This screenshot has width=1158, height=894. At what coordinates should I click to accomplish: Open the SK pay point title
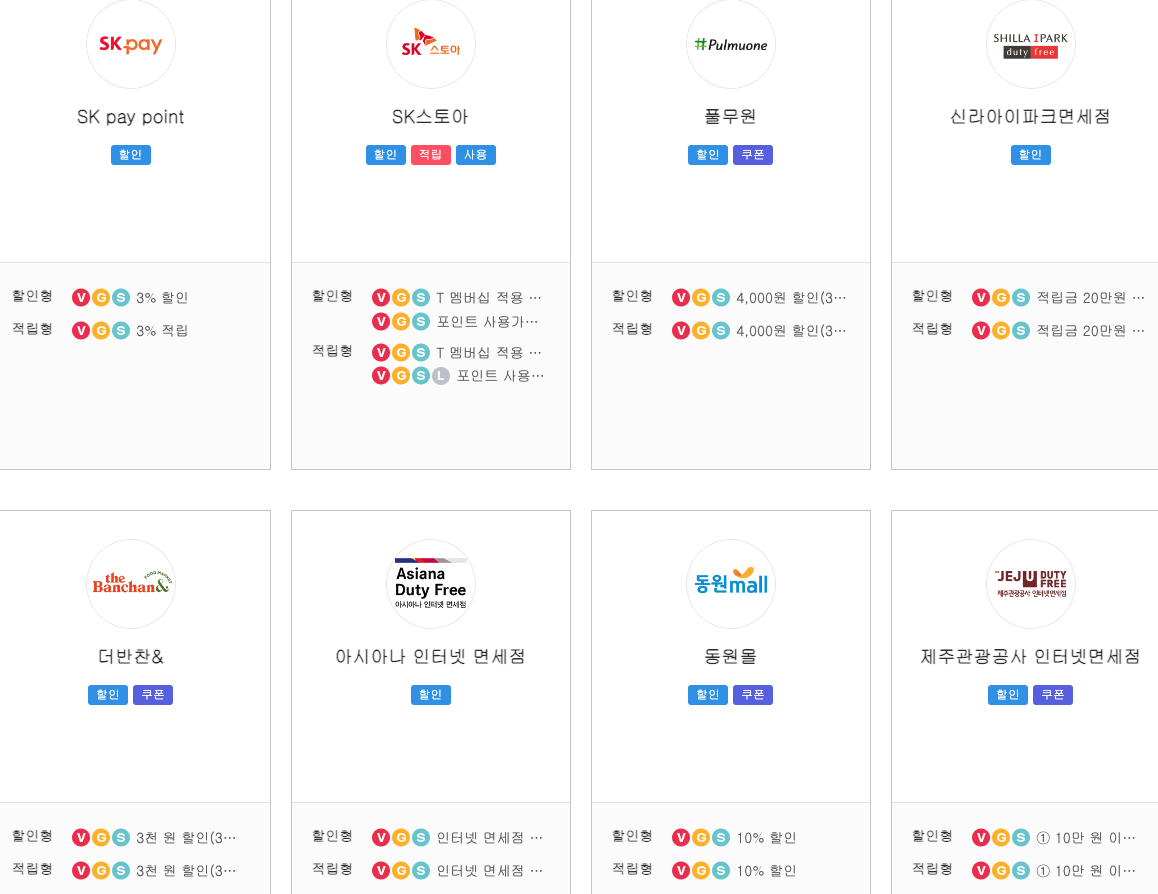click(x=131, y=117)
